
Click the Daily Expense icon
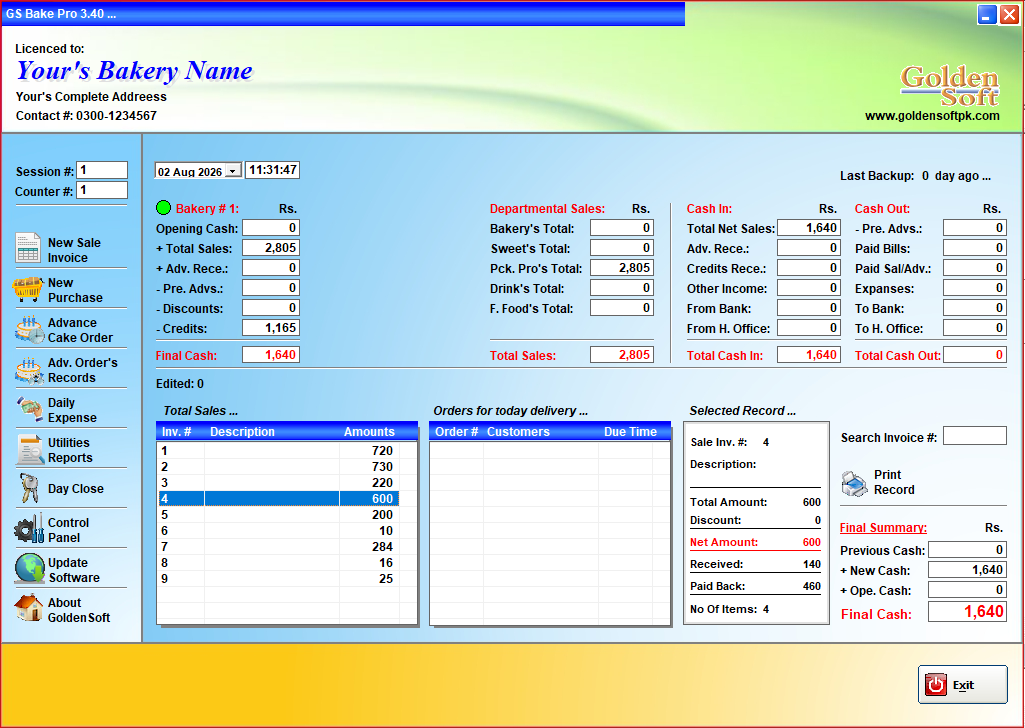29,409
